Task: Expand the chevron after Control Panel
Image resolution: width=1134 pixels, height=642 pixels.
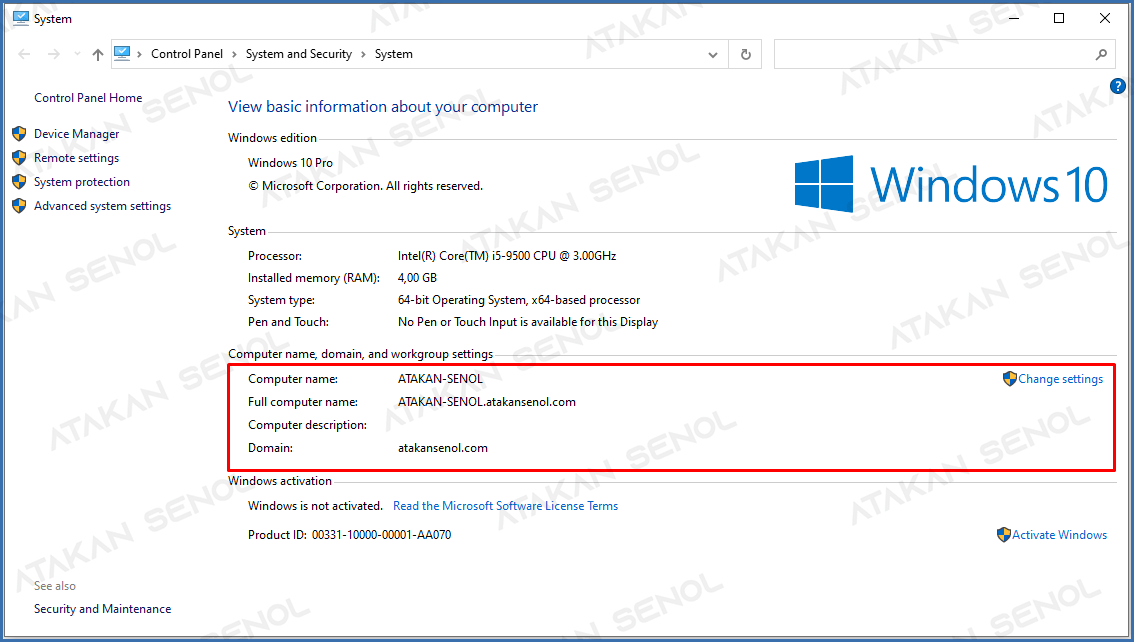Action: point(234,54)
